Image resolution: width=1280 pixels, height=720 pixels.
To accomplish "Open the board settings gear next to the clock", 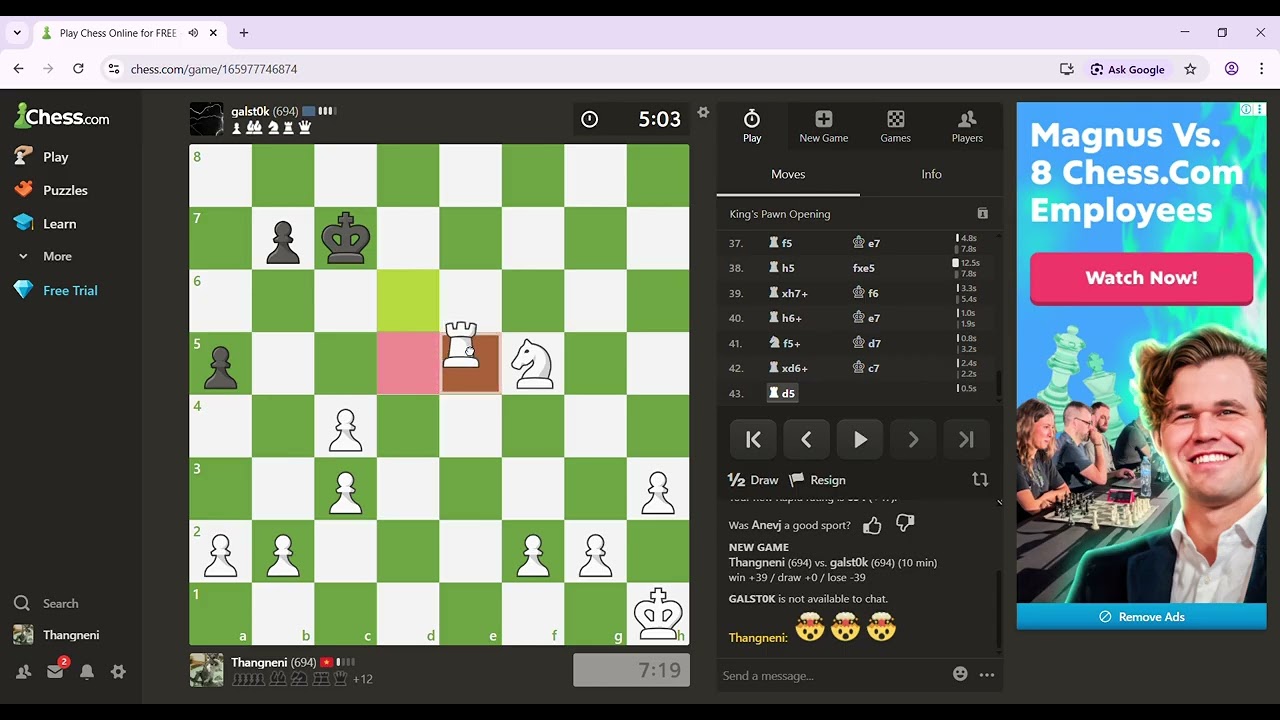I will click(x=703, y=112).
